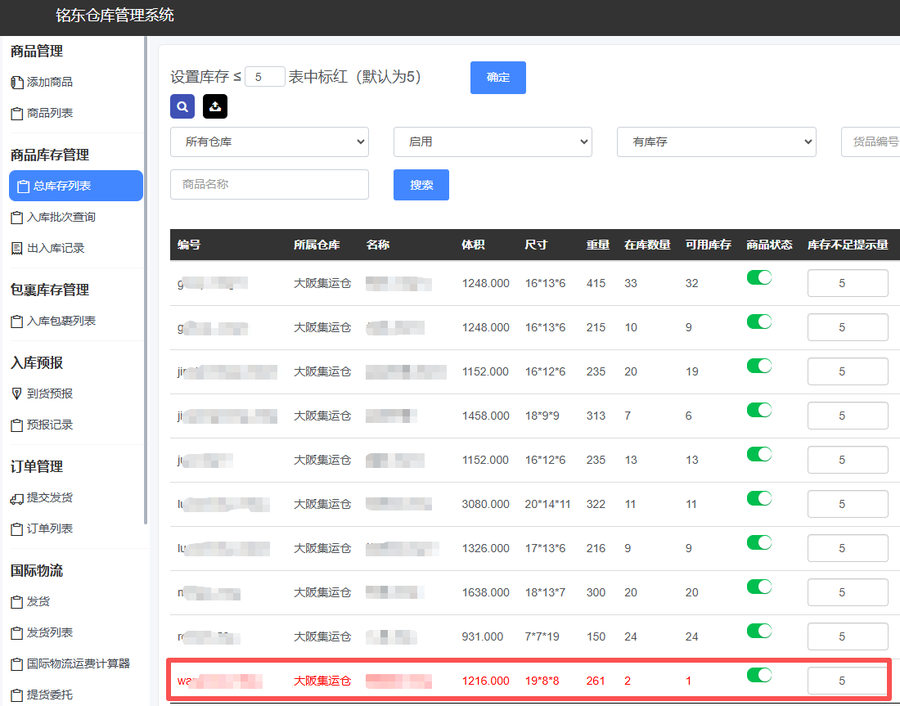
Task: Toggle product status switch in first row
Action: pos(759,278)
